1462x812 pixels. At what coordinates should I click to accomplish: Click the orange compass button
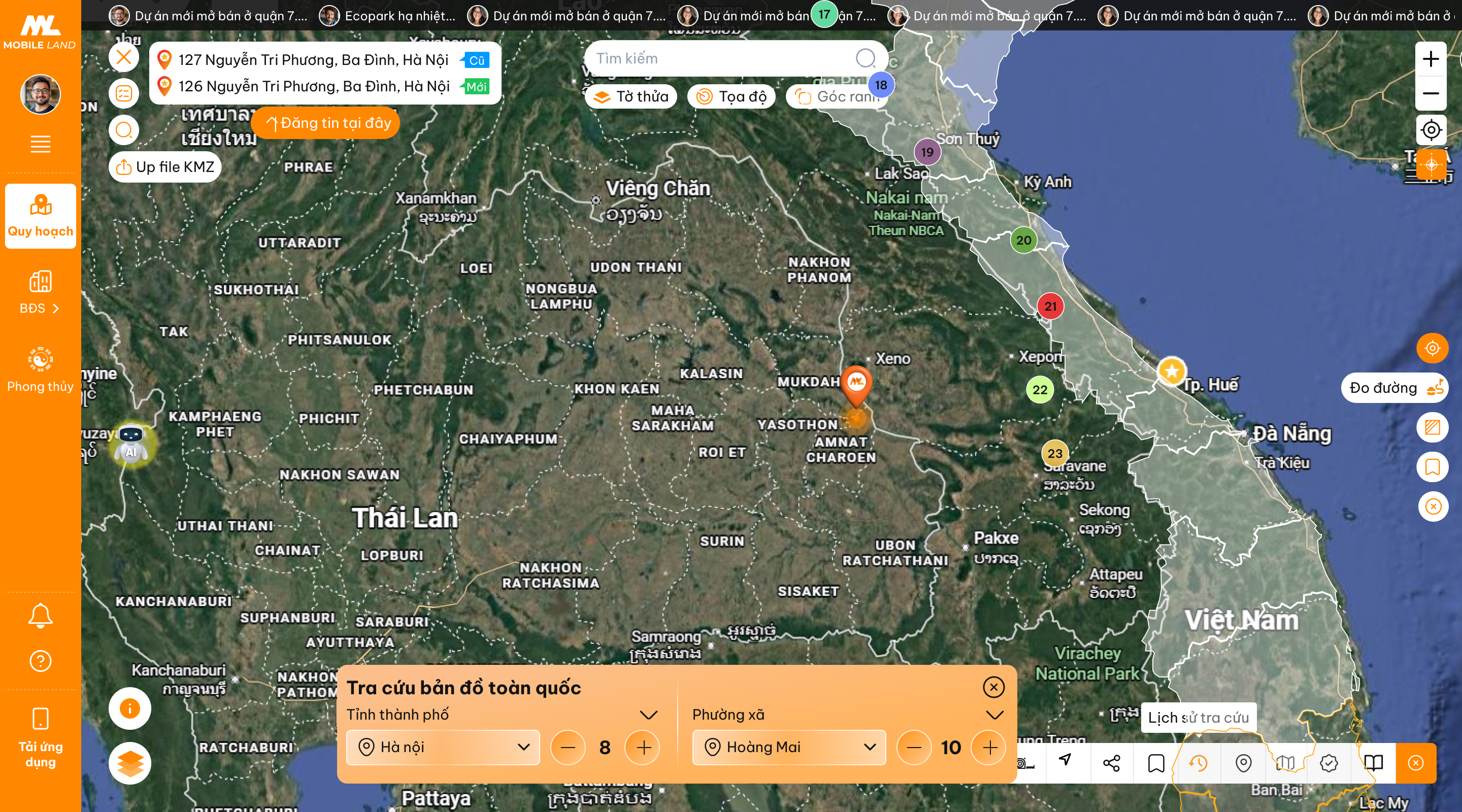coord(1432,164)
